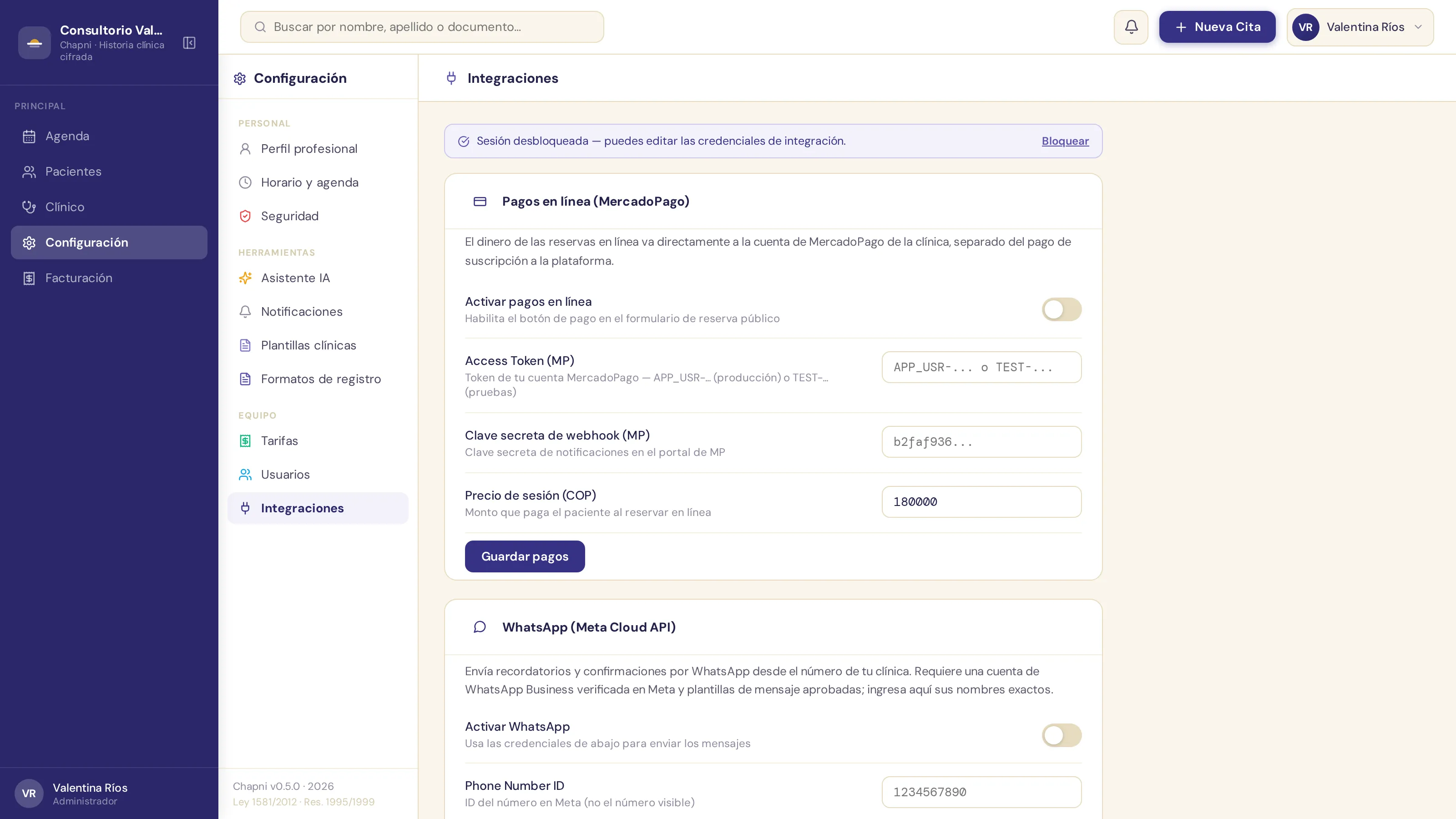Image resolution: width=1456 pixels, height=819 pixels.
Task: Open notifications bell in top bar
Action: click(x=1131, y=27)
